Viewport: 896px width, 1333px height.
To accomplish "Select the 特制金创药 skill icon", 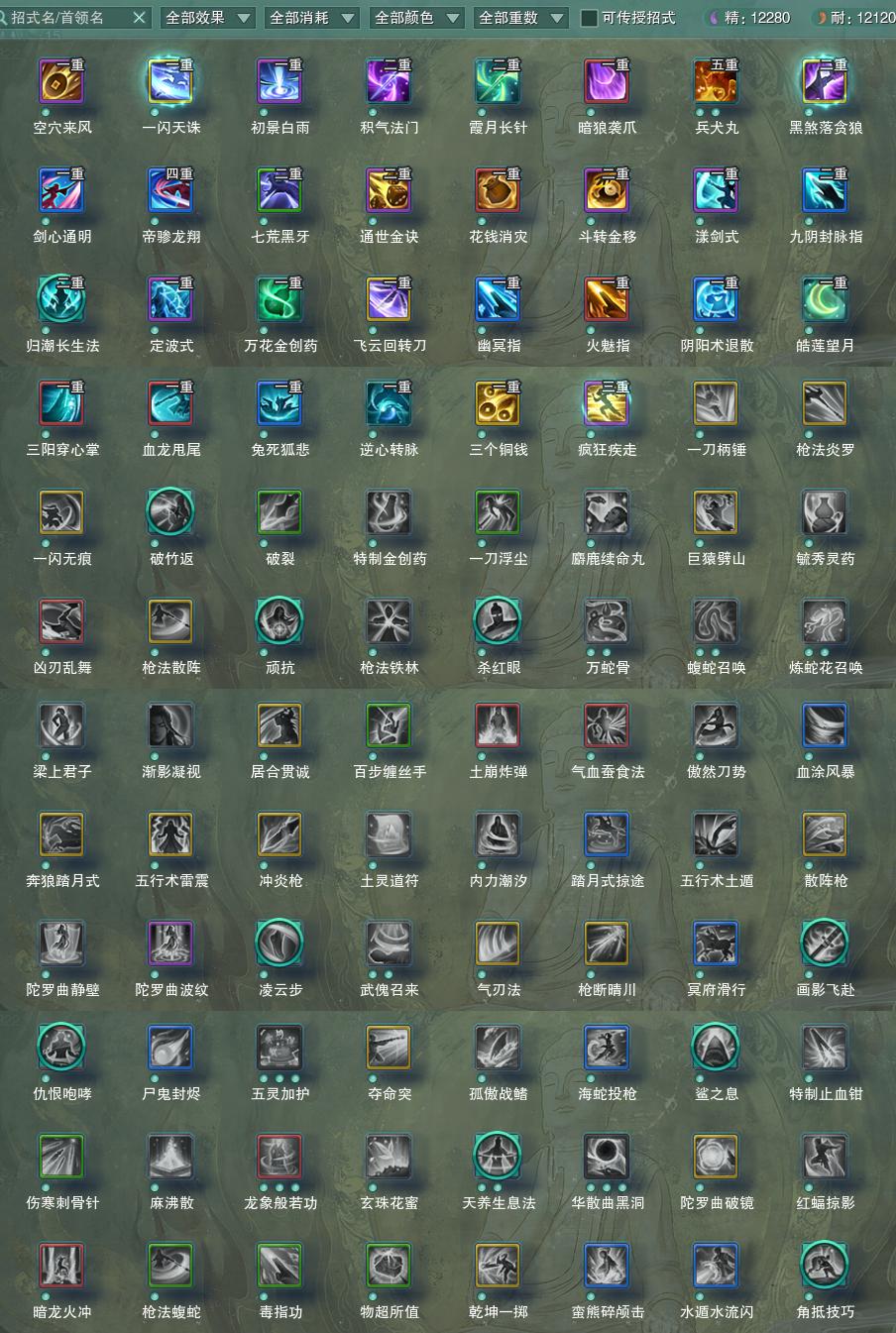I will point(389,513).
